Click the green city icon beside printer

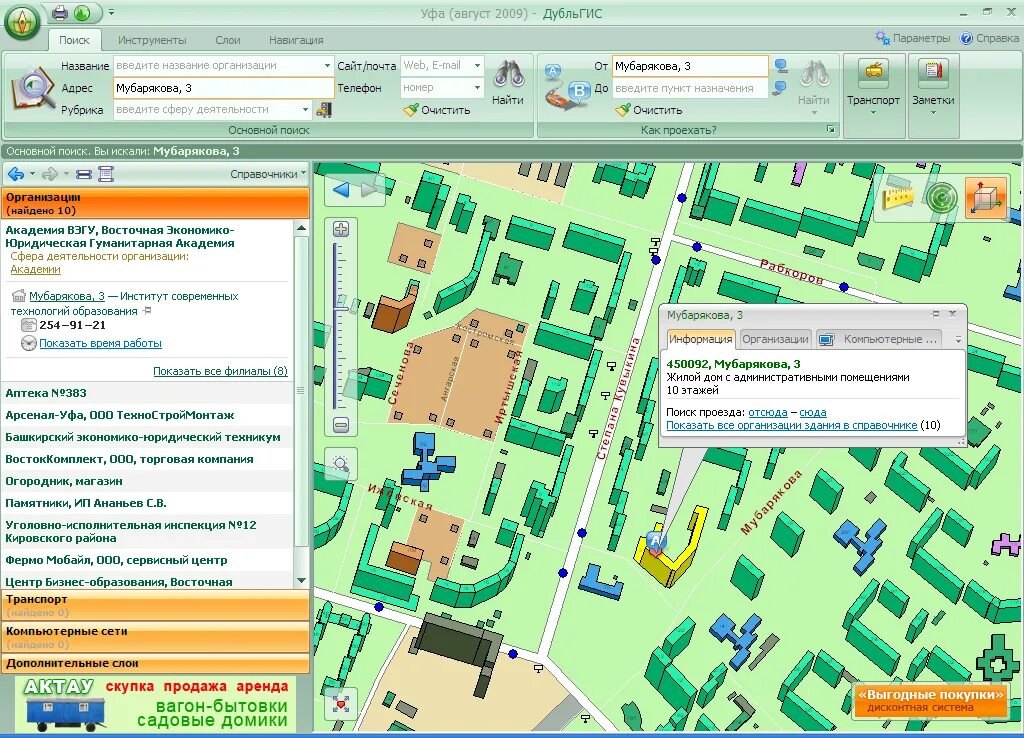click(82, 12)
